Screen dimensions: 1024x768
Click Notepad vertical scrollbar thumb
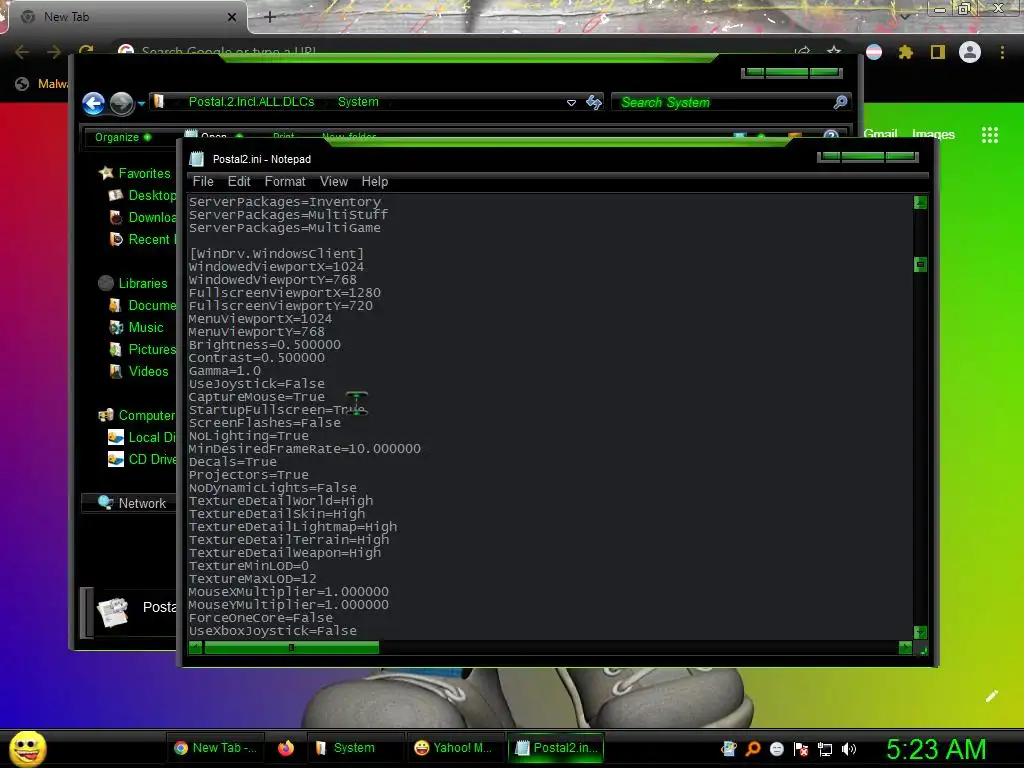[920, 264]
